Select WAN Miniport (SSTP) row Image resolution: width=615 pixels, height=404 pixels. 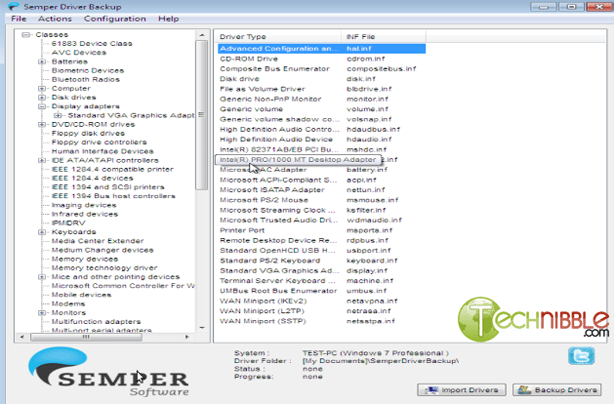pos(322,321)
